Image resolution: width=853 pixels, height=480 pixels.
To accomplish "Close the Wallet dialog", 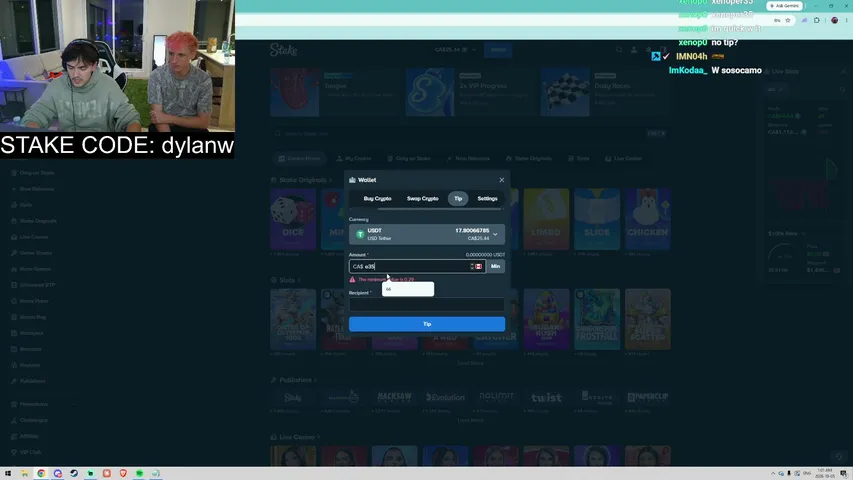I will (x=502, y=180).
